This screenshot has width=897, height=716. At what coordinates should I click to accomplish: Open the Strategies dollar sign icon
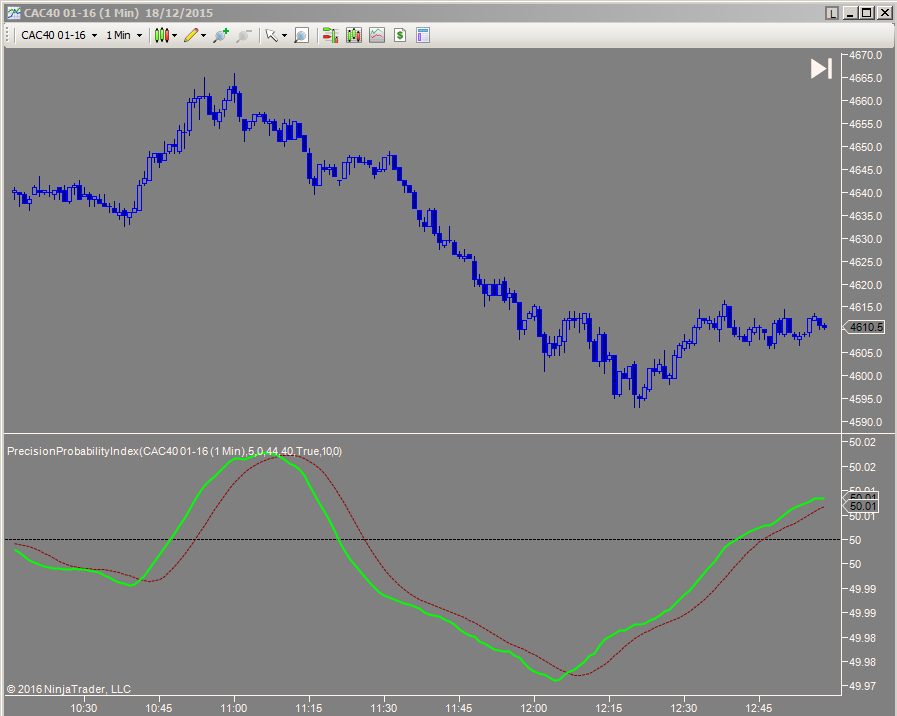tap(399, 35)
